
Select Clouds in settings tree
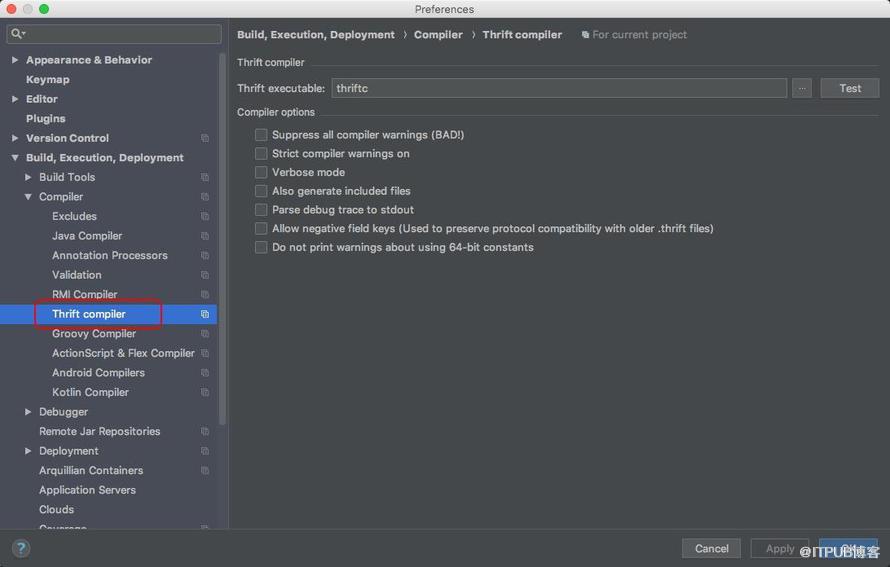[x=56, y=510]
